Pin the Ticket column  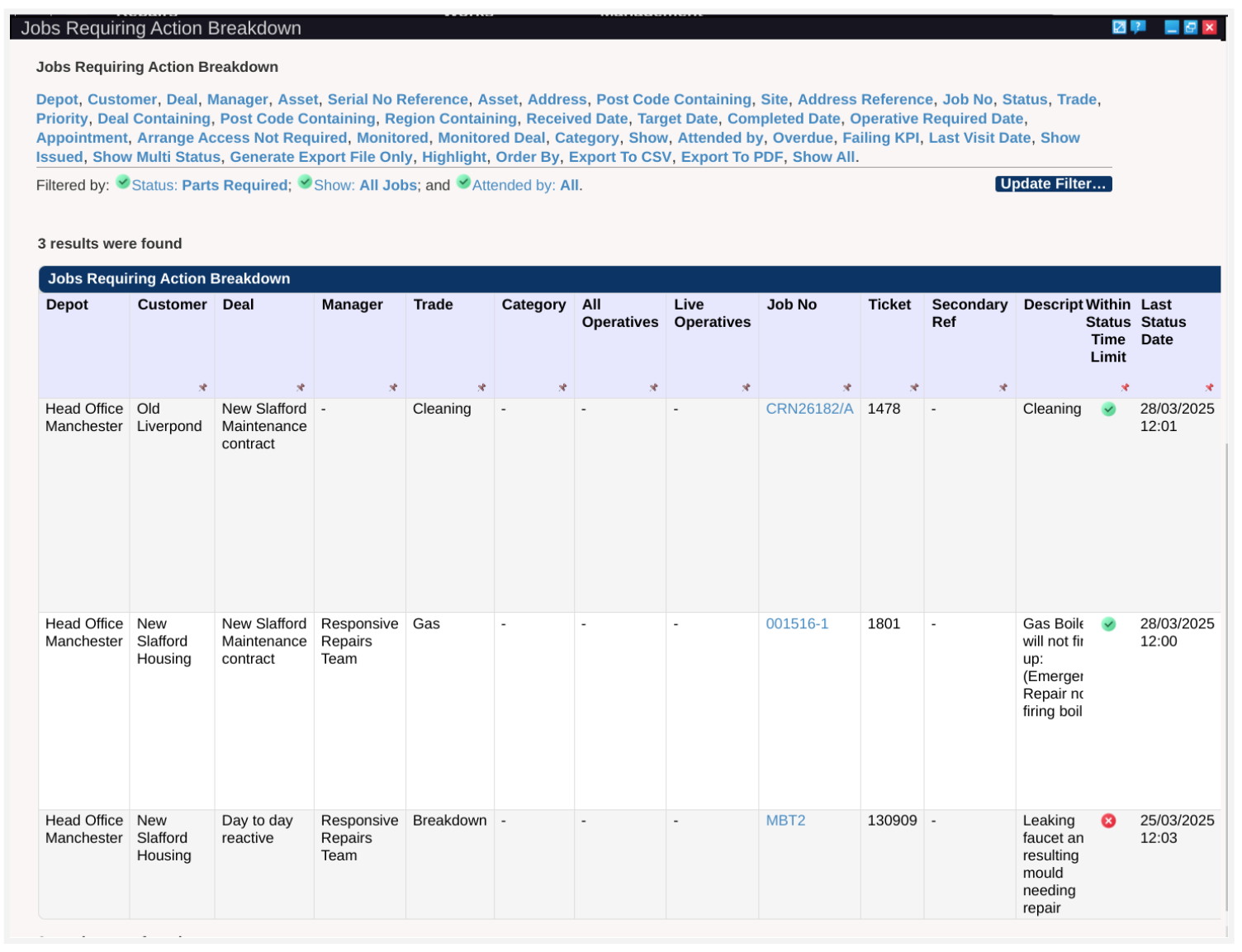(914, 387)
